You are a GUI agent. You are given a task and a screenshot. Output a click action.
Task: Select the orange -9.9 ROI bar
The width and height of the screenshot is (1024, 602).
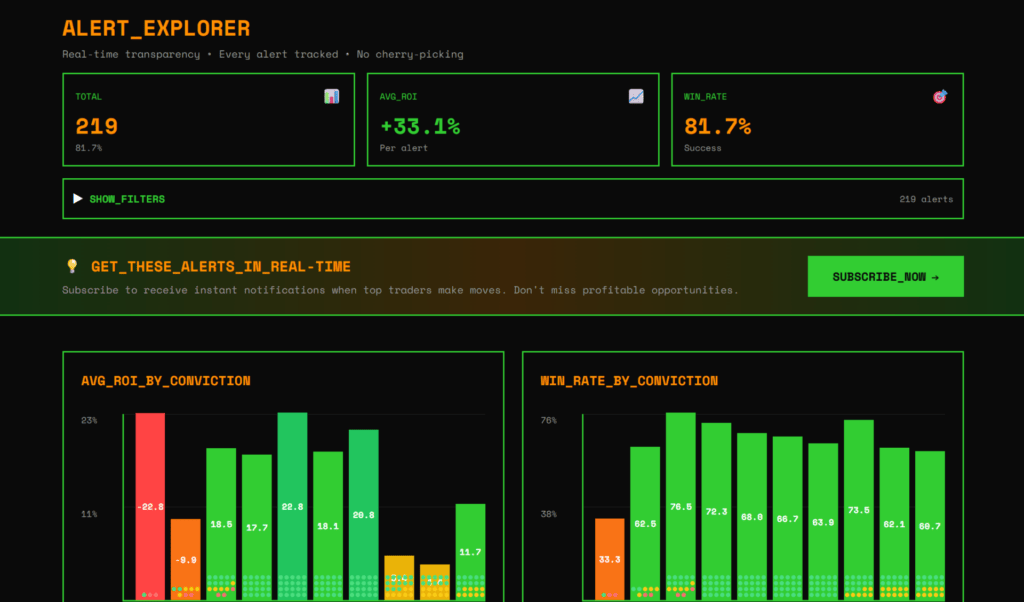[x=185, y=558]
